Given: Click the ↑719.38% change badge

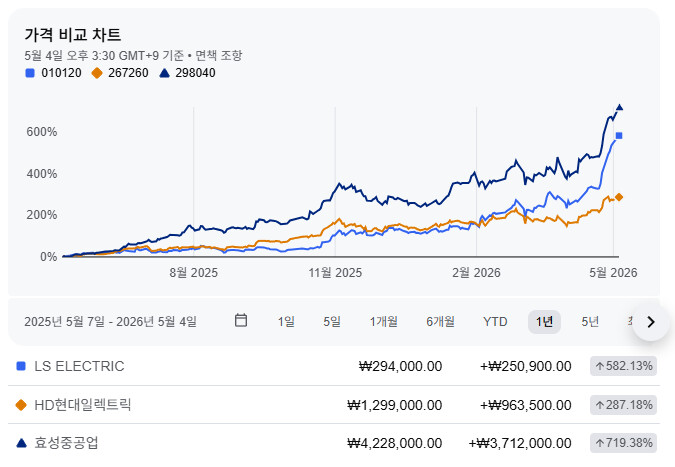Looking at the screenshot, I should [x=623, y=443].
